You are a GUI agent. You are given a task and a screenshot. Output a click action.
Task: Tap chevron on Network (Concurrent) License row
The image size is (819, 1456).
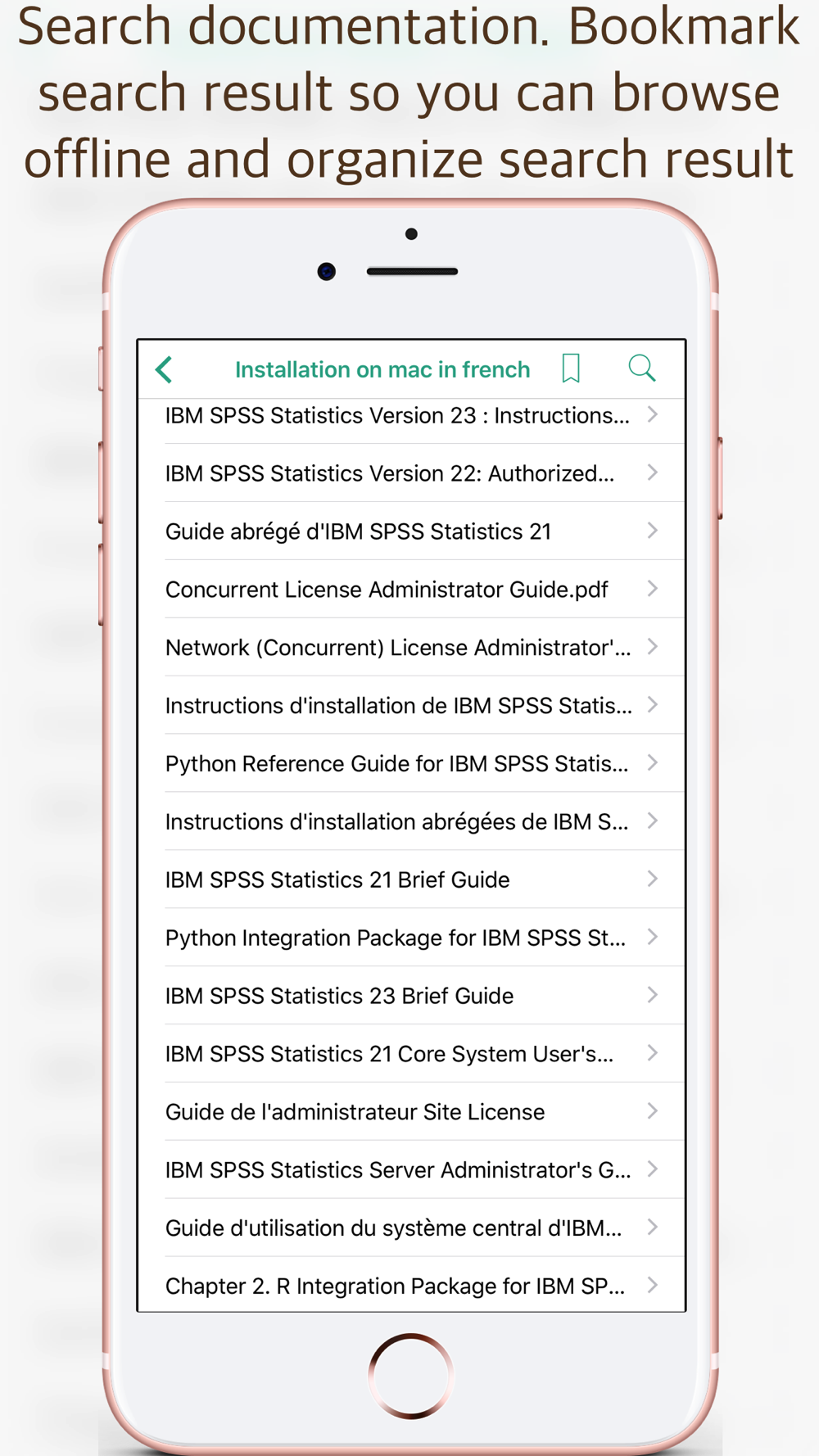pos(653,647)
